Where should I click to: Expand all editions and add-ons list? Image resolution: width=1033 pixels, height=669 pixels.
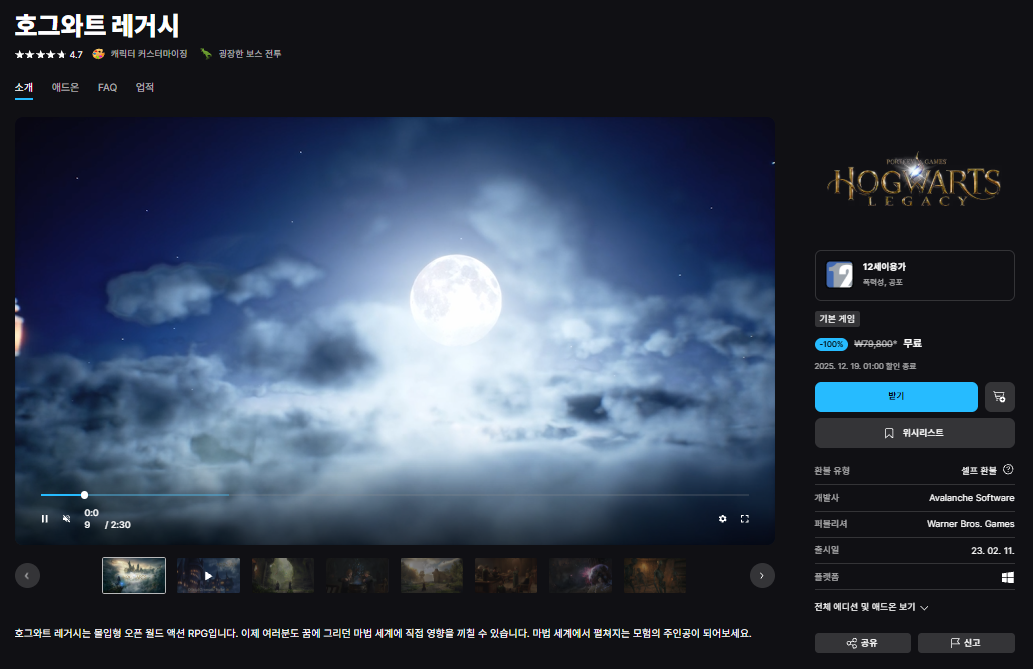click(x=872, y=607)
